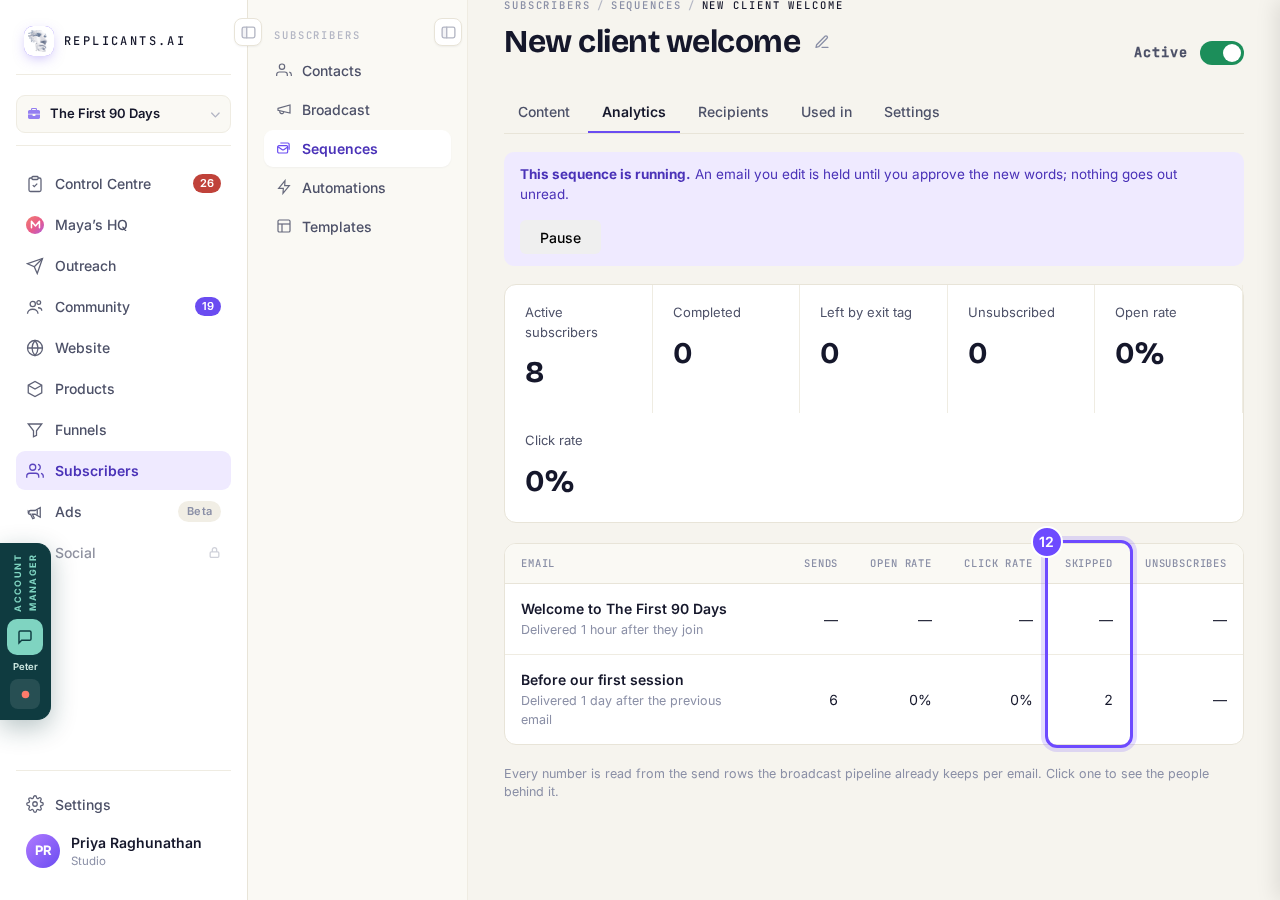
Task: Open the sequence Settings tab
Action: [912, 112]
